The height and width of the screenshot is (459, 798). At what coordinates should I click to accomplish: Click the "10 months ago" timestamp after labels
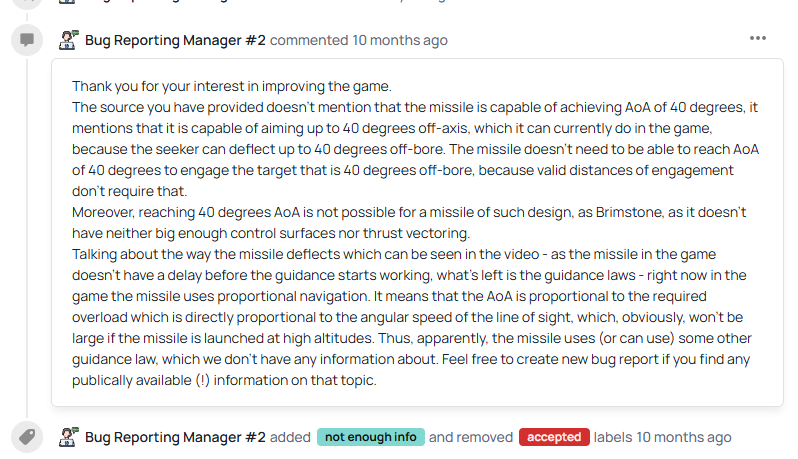click(x=683, y=437)
